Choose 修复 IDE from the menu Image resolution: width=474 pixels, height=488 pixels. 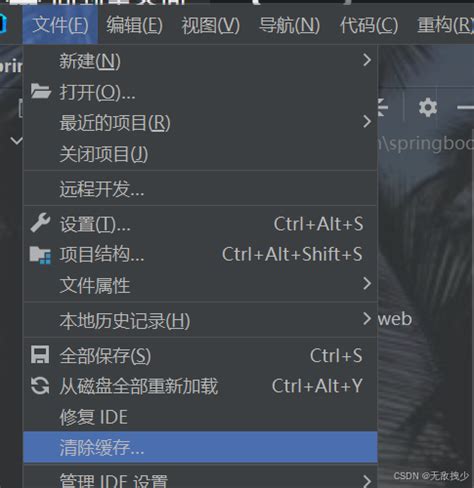(200, 417)
